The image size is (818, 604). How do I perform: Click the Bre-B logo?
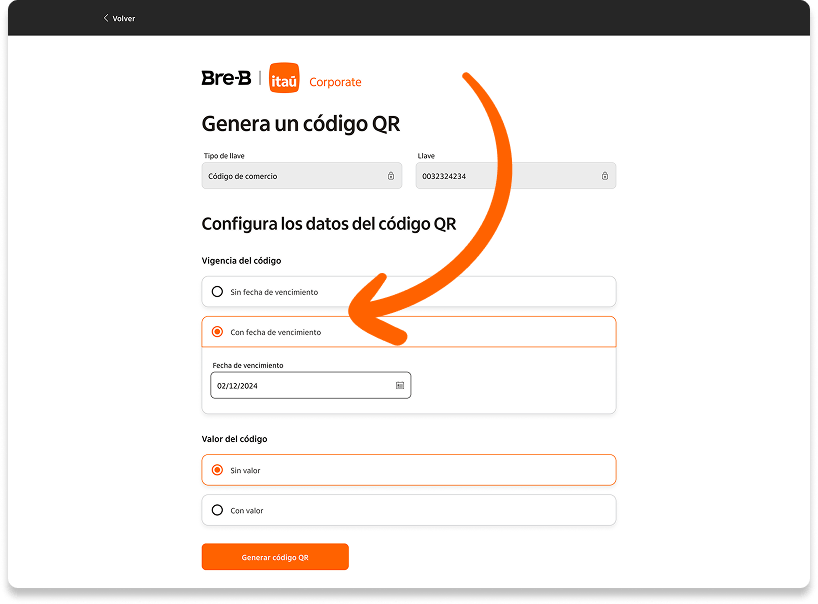pyautogui.click(x=226, y=78)
